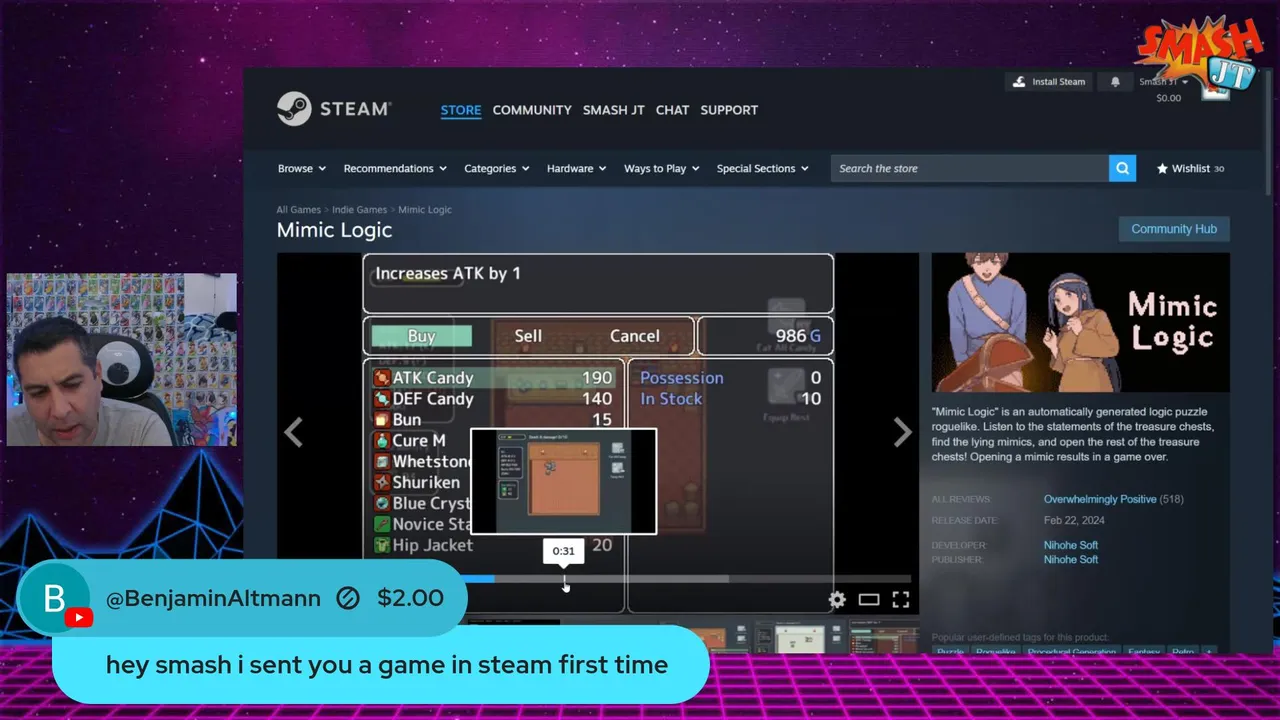
Task: Open the Hardware dropdown
Action: 576,169
